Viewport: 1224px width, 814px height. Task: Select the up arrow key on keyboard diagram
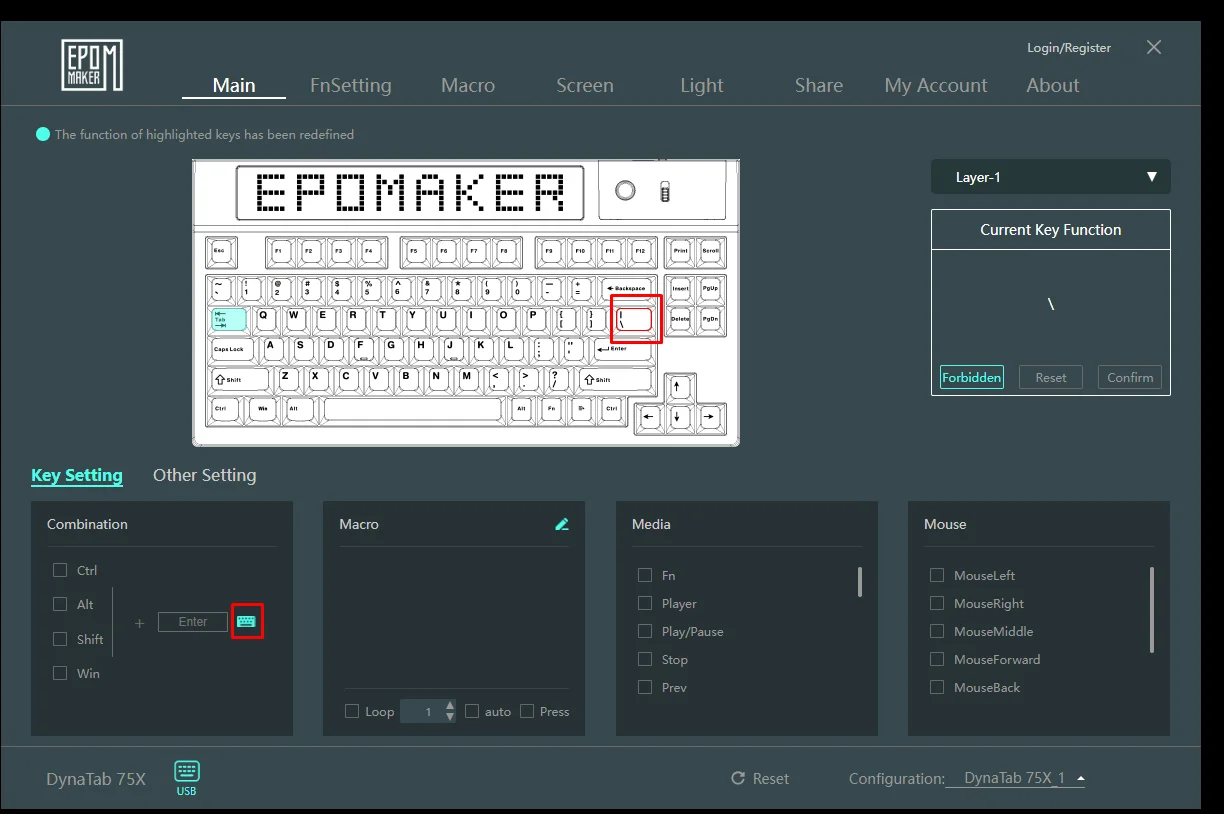click(677, 386)
